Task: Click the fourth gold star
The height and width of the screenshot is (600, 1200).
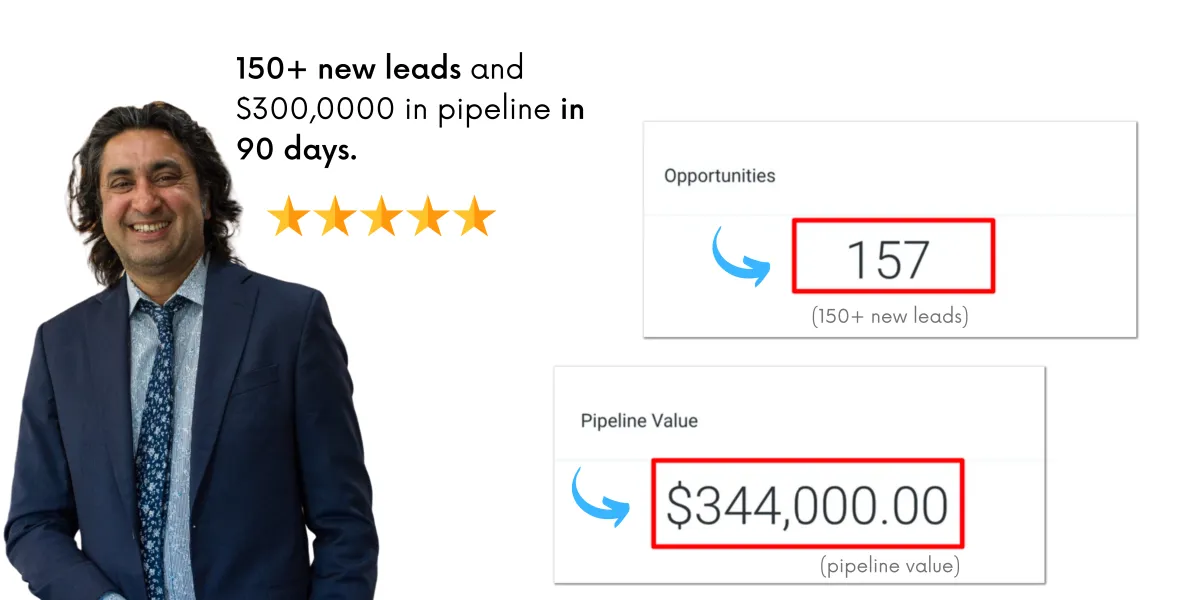Action: (x=428, y=217)
